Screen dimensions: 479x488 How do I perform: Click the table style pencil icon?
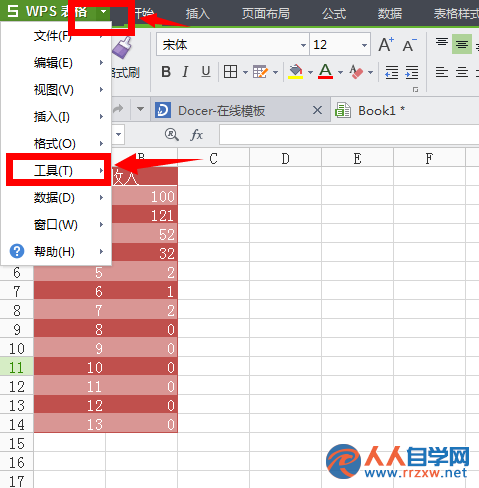(260, 72)
